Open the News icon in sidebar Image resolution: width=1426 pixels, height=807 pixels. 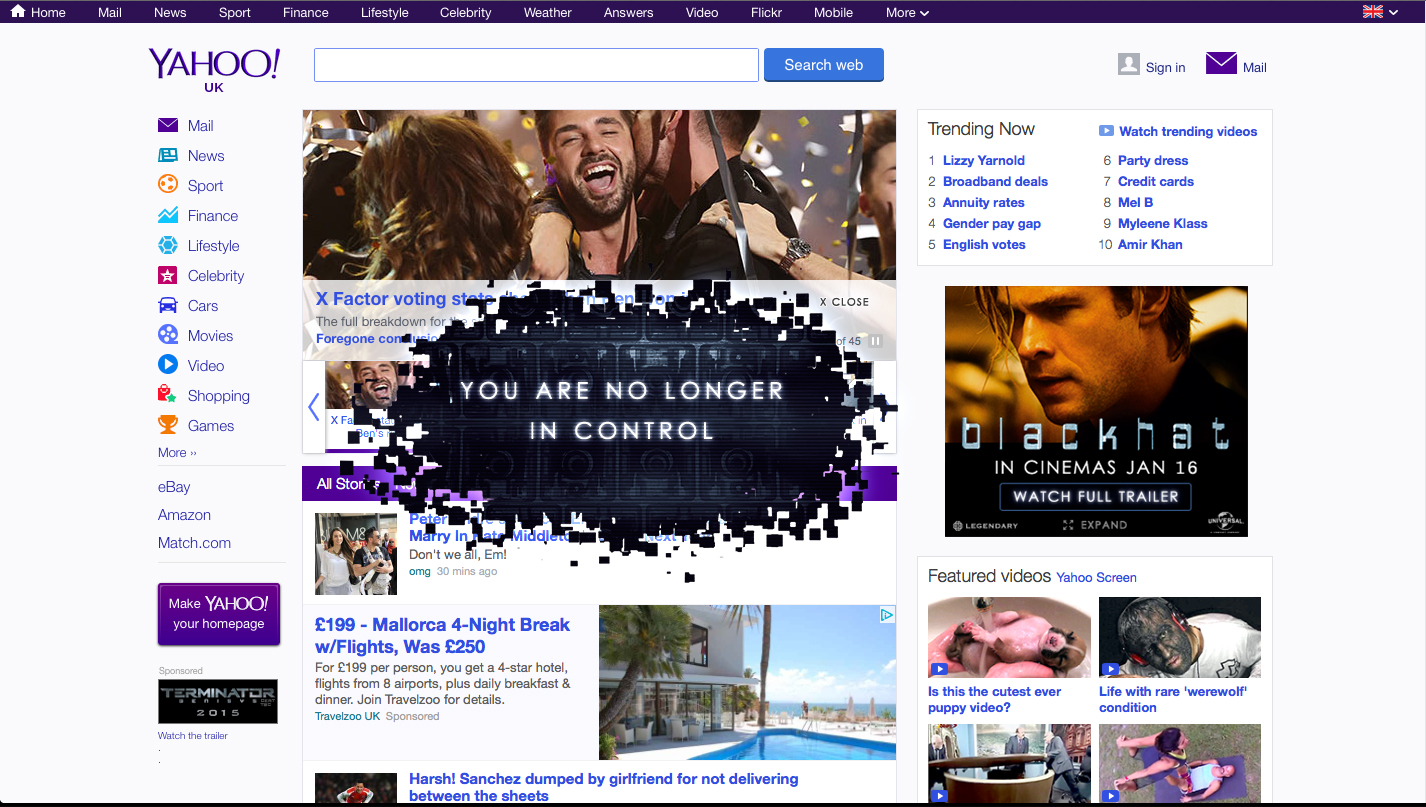[168, 155]
